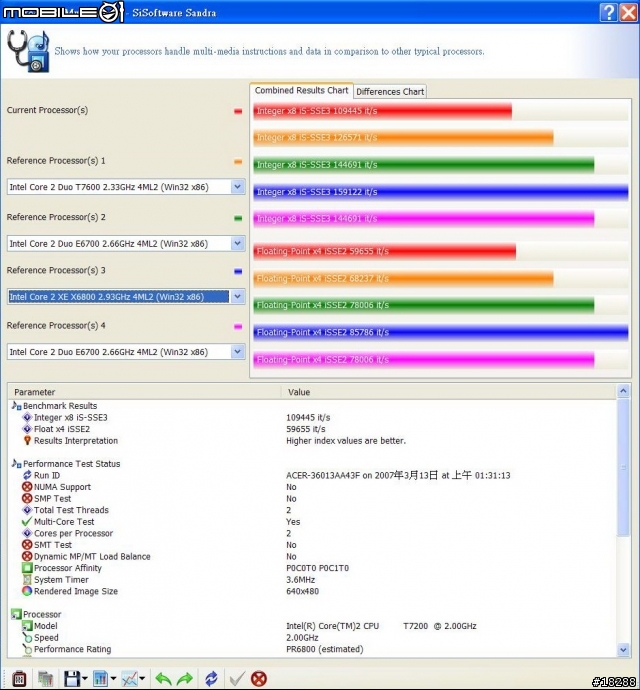
Task: Click the Parameter column header
Action: [144, 392]
